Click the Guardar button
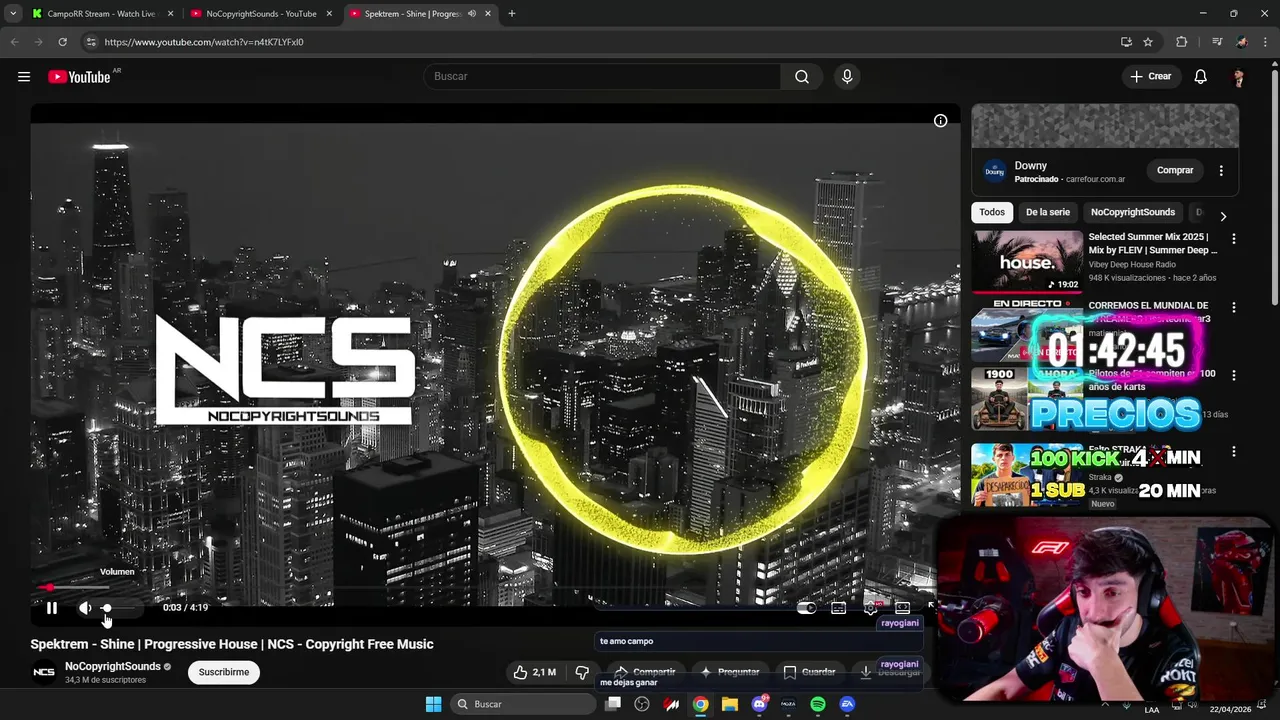 [810, 672]
